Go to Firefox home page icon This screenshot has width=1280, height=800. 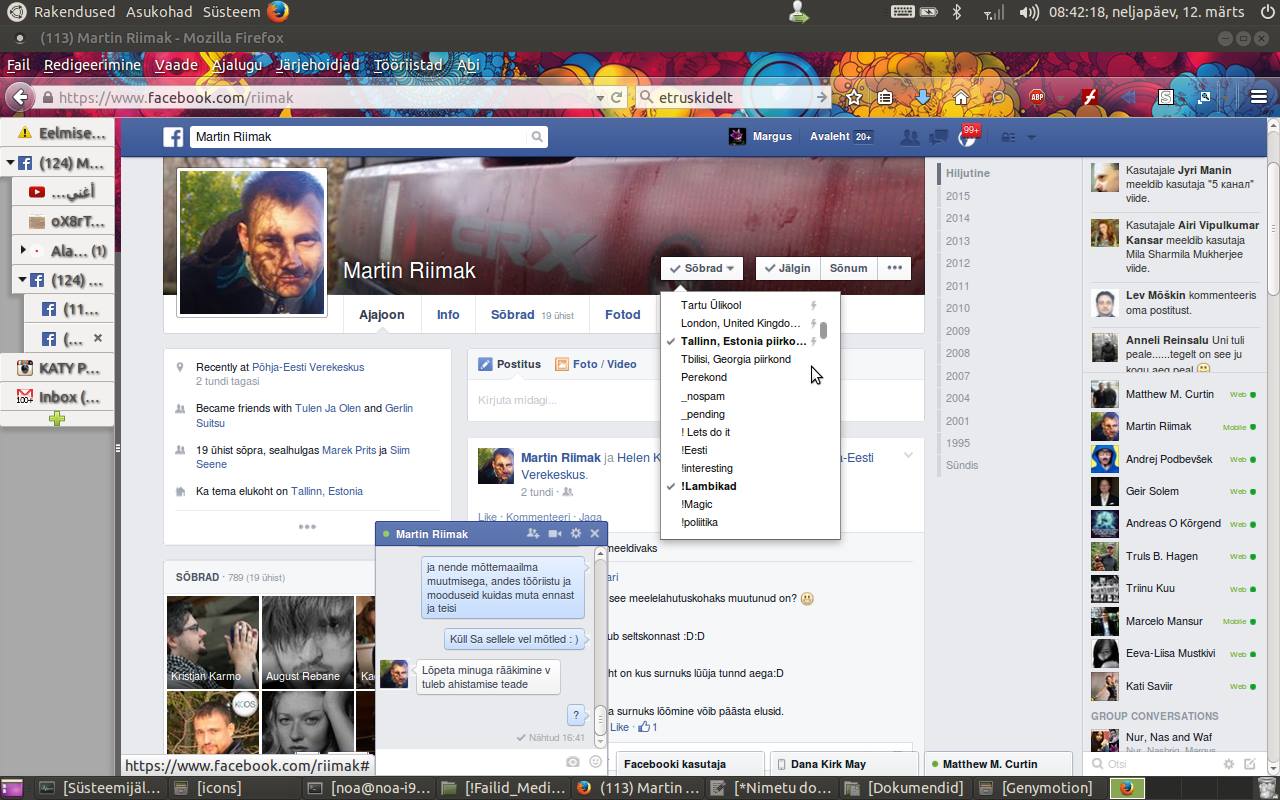(960, 97)
